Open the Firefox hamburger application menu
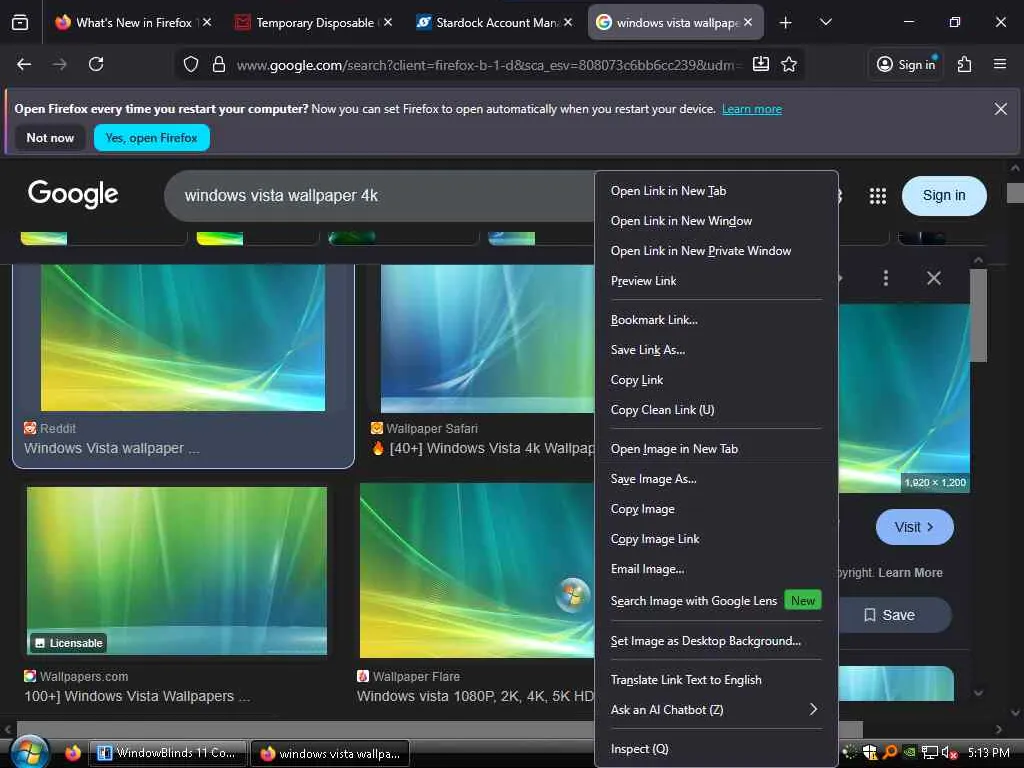This screenshot has width=1024, height=768. tap(1000, 64)
